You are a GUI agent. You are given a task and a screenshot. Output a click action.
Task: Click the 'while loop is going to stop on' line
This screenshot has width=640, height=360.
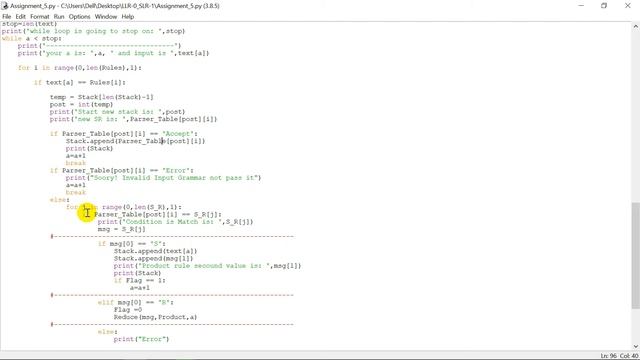pyautogui.click(x=93, y=31)
